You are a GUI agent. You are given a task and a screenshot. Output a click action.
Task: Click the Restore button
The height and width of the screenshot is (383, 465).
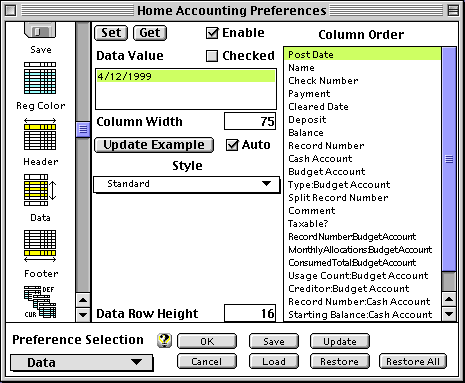340,361
